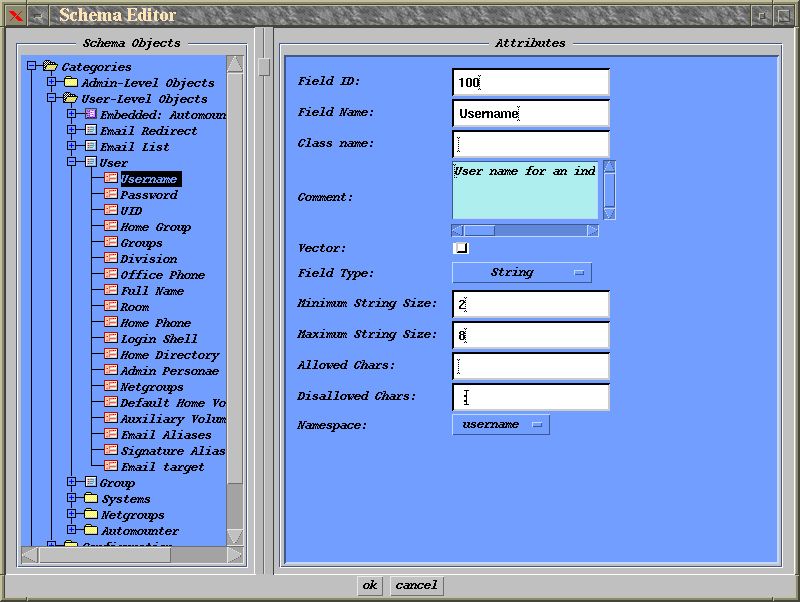Collapse the Categories root node
Image resolution: width=800 pixels, height=602 pixels.
coord(32,65)
